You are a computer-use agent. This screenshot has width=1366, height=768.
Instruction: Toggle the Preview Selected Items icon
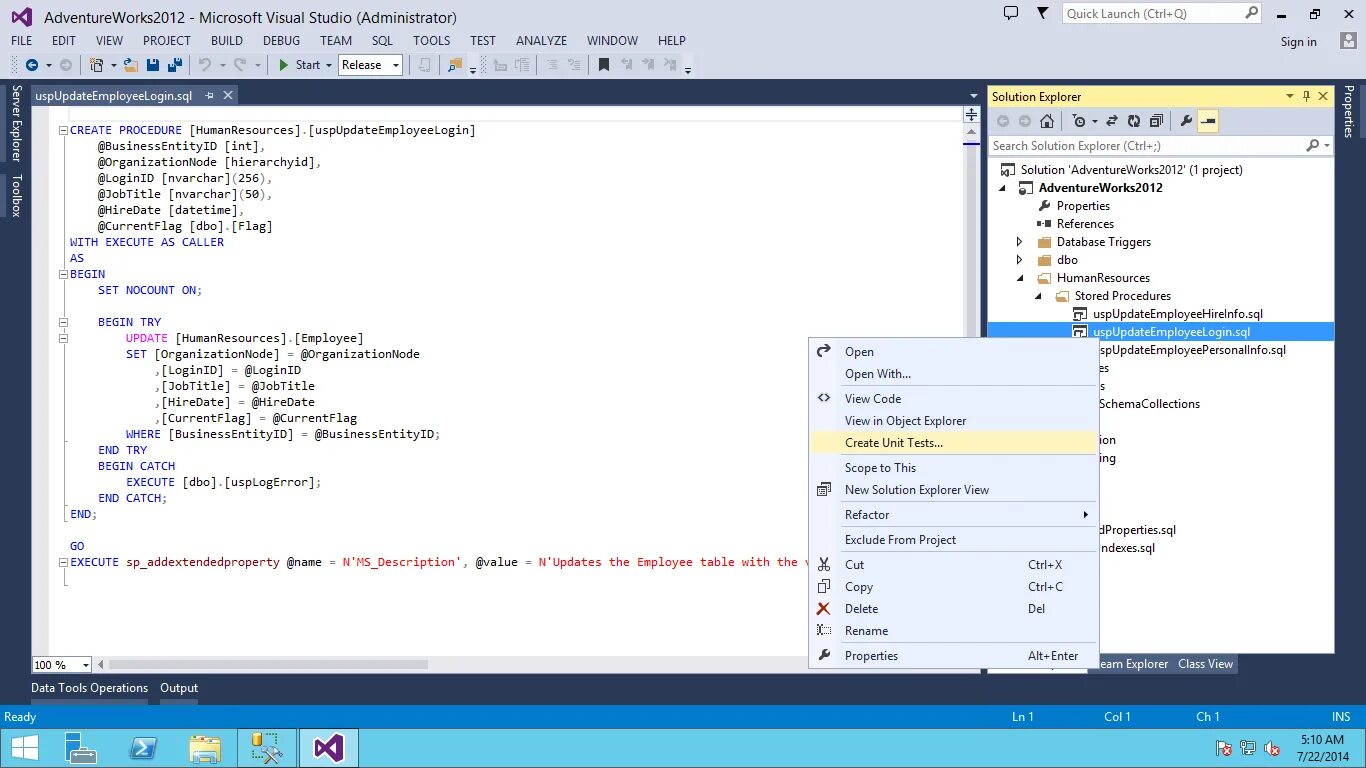pos(1208,121)
